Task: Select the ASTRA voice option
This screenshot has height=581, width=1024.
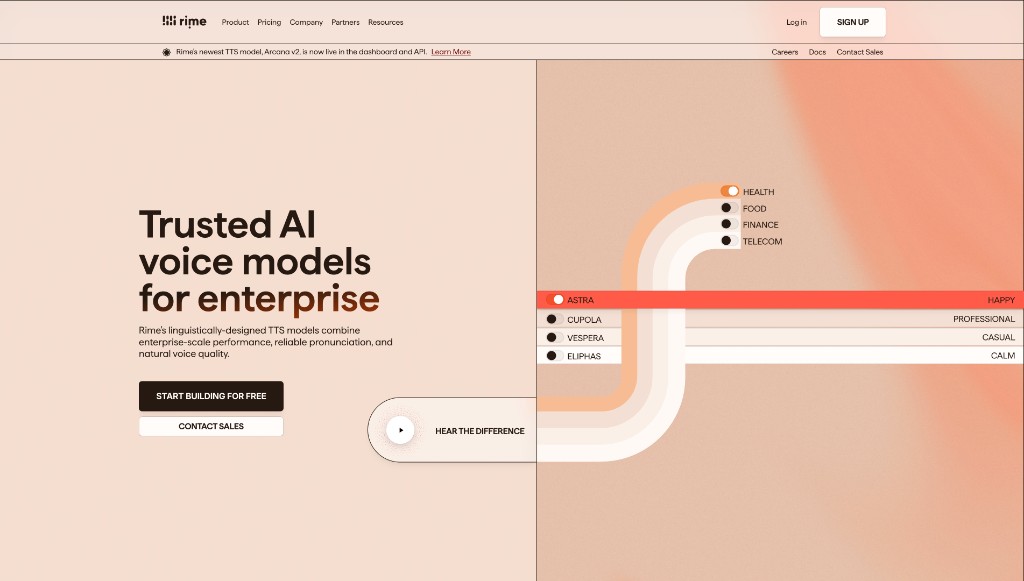Action: (555, 300)
